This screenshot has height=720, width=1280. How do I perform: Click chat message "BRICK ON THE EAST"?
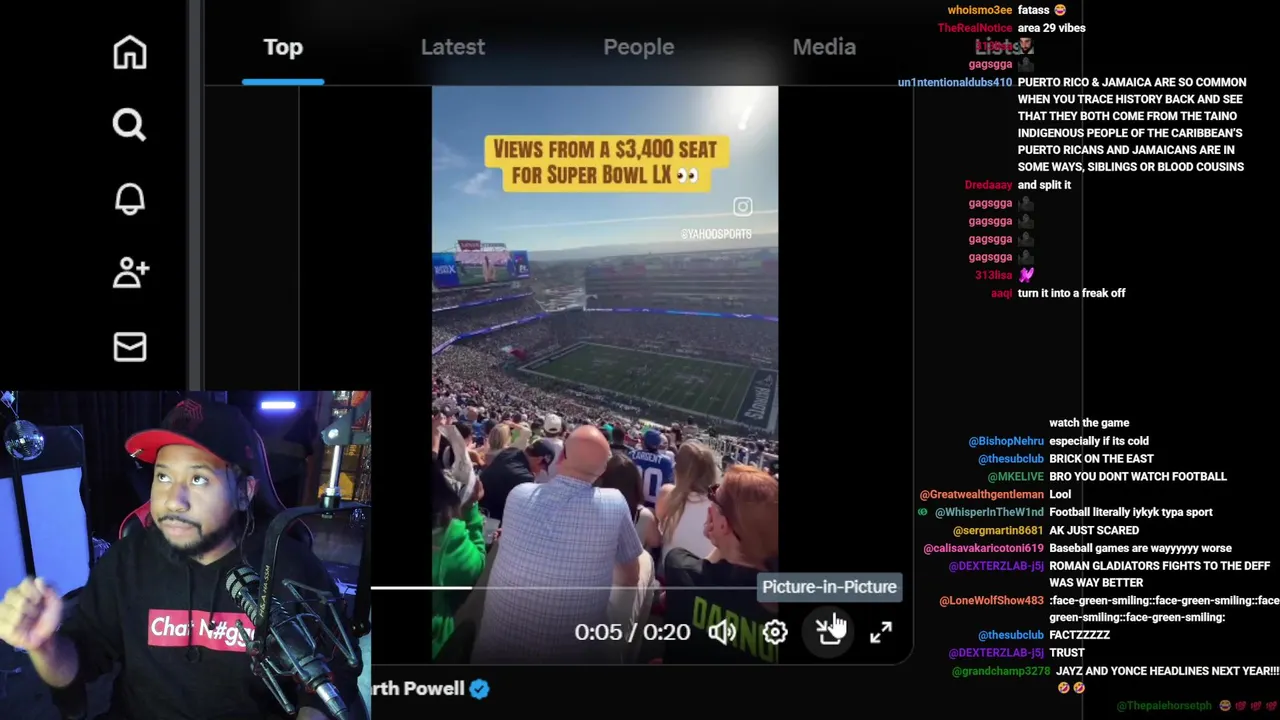pos(1102,459)
